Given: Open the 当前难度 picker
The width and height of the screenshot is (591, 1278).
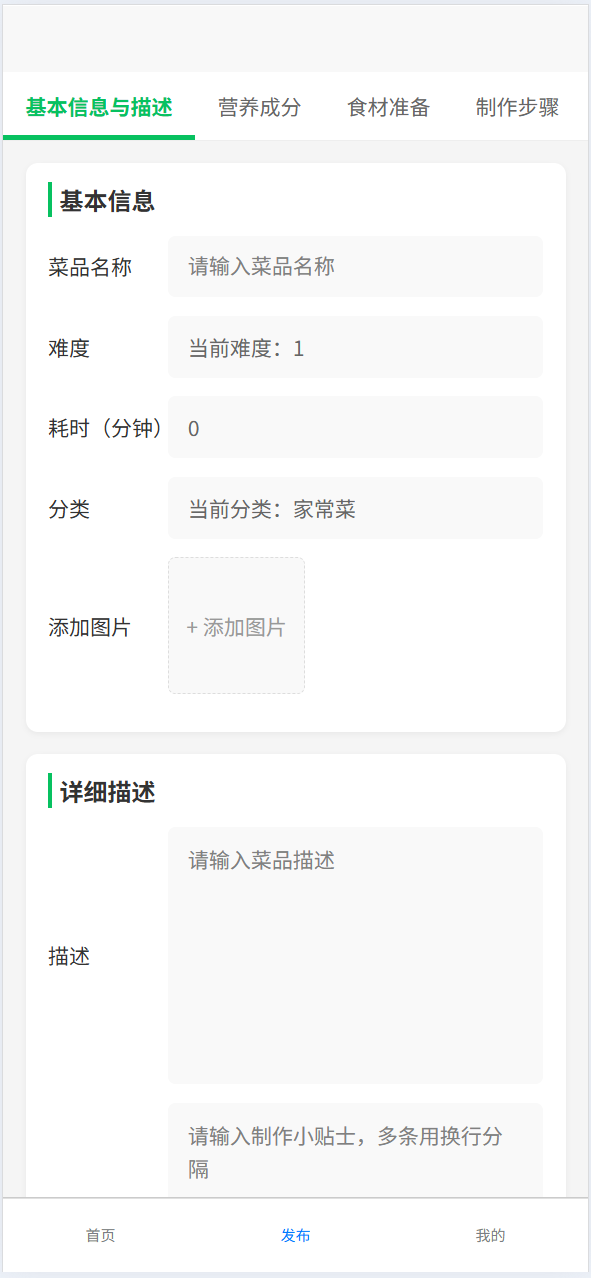Looking at the screenshot, I should (355, 347).
